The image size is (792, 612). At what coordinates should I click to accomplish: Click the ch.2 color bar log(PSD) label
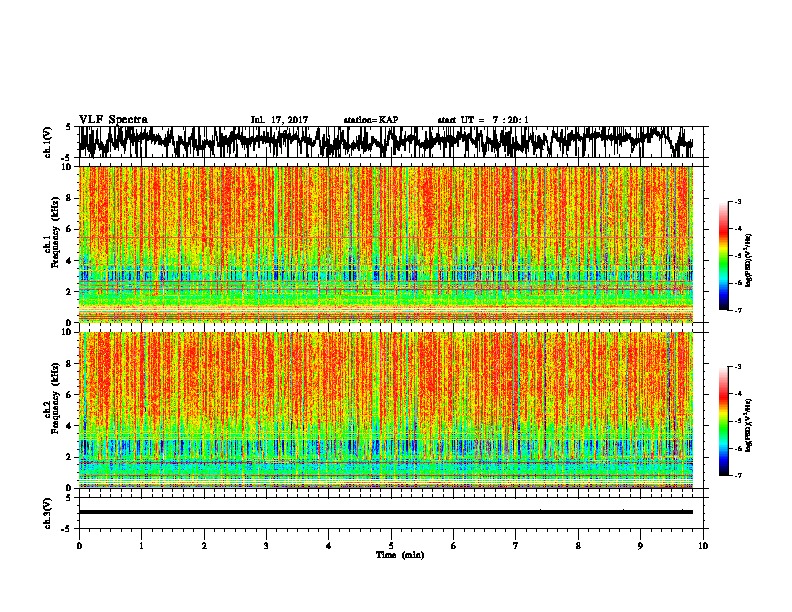tap(749, 426)
